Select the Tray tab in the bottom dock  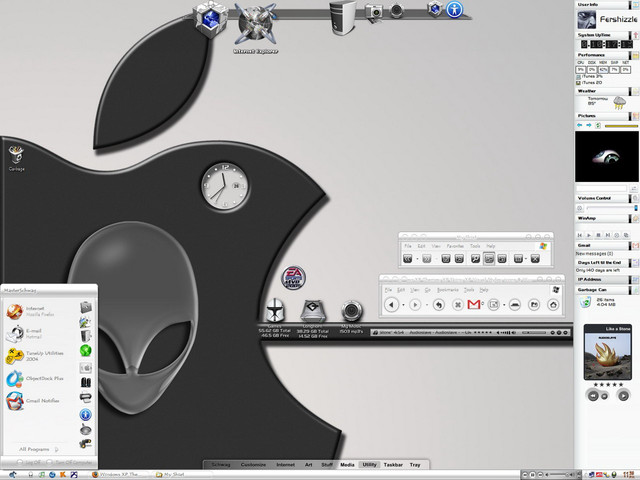(x=415, y=464)
